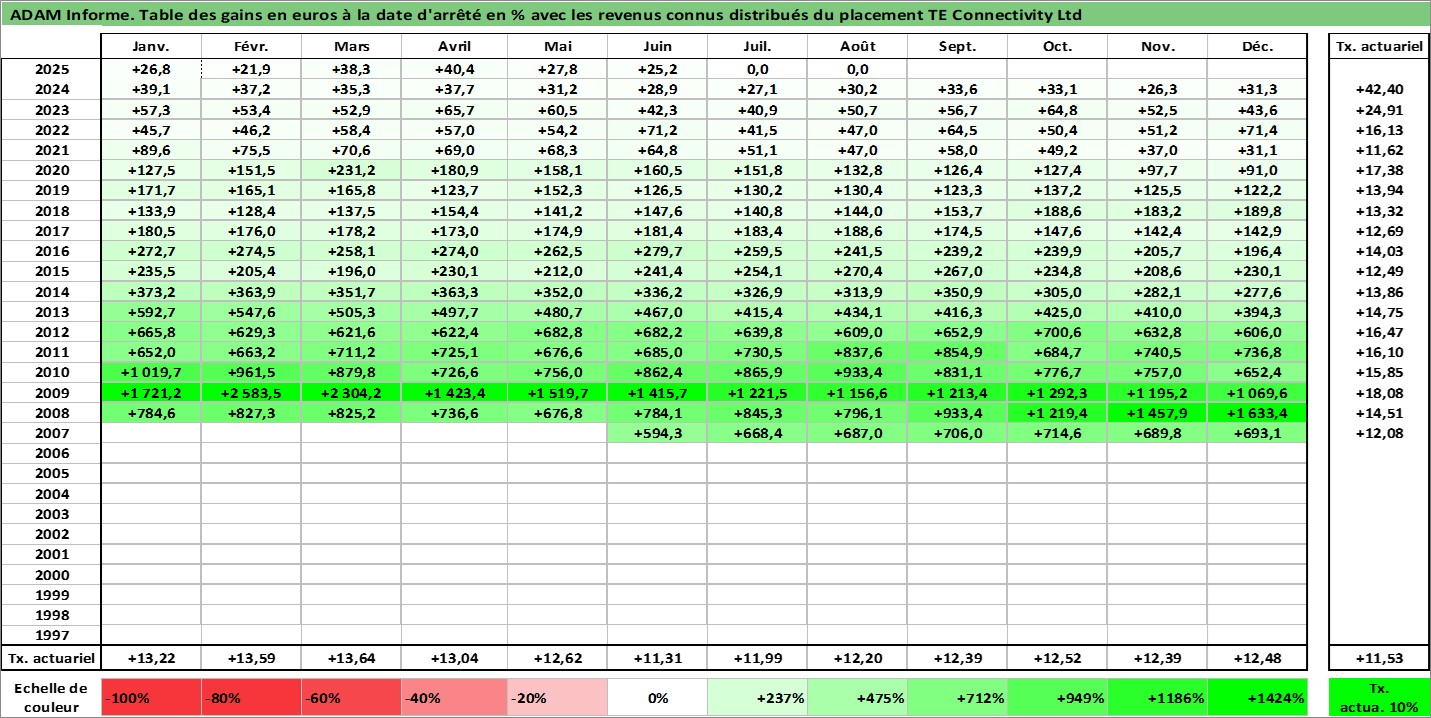Viewport: 1431px width, 718px height.
Task: Select the Oct. column header
Action: point(1058,47)
